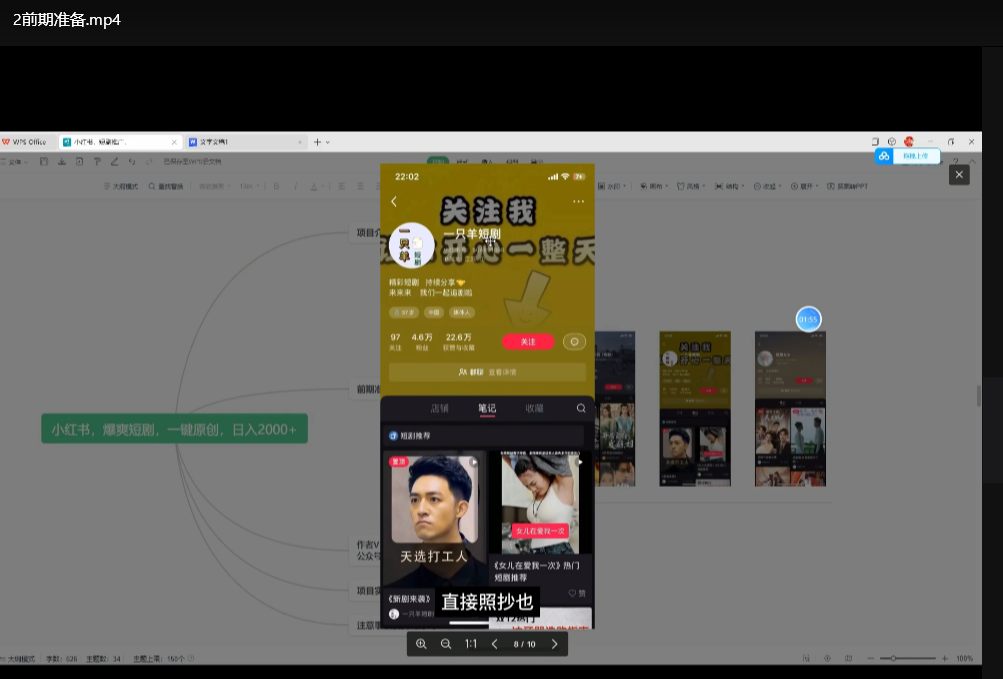Click the window layout icon in title bar
Image resolution: width=1003 pixels, height=679 pixels.
(x=875, y=141)
